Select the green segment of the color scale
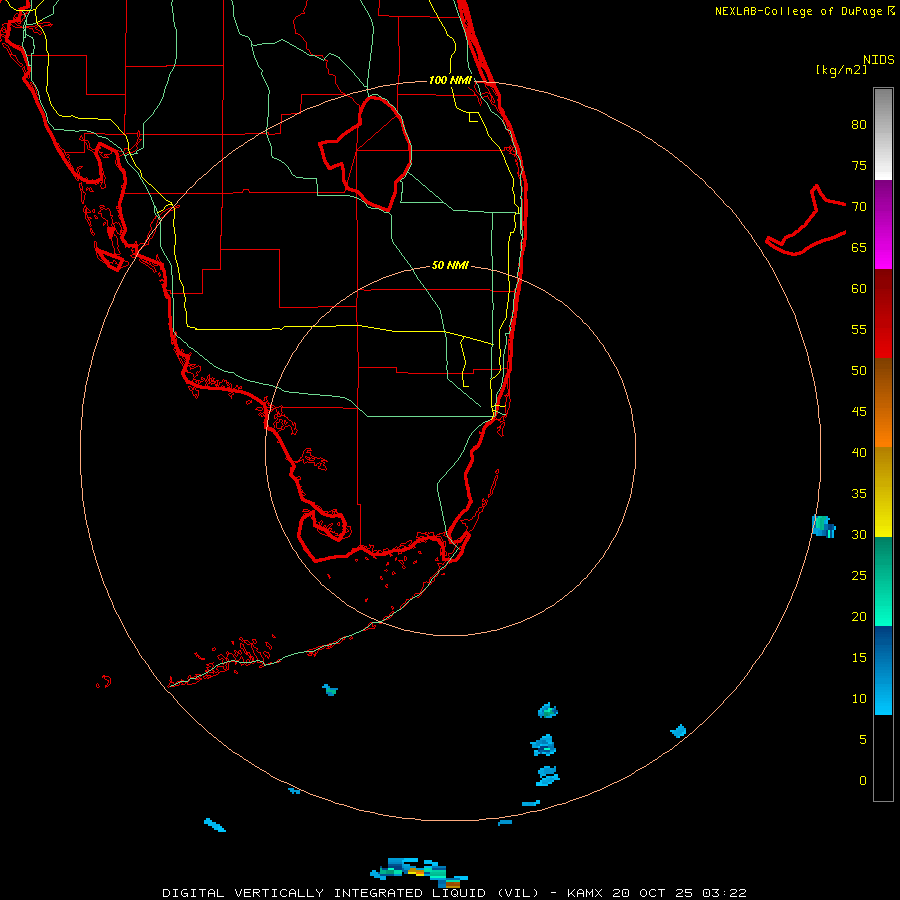 [883, 581]
